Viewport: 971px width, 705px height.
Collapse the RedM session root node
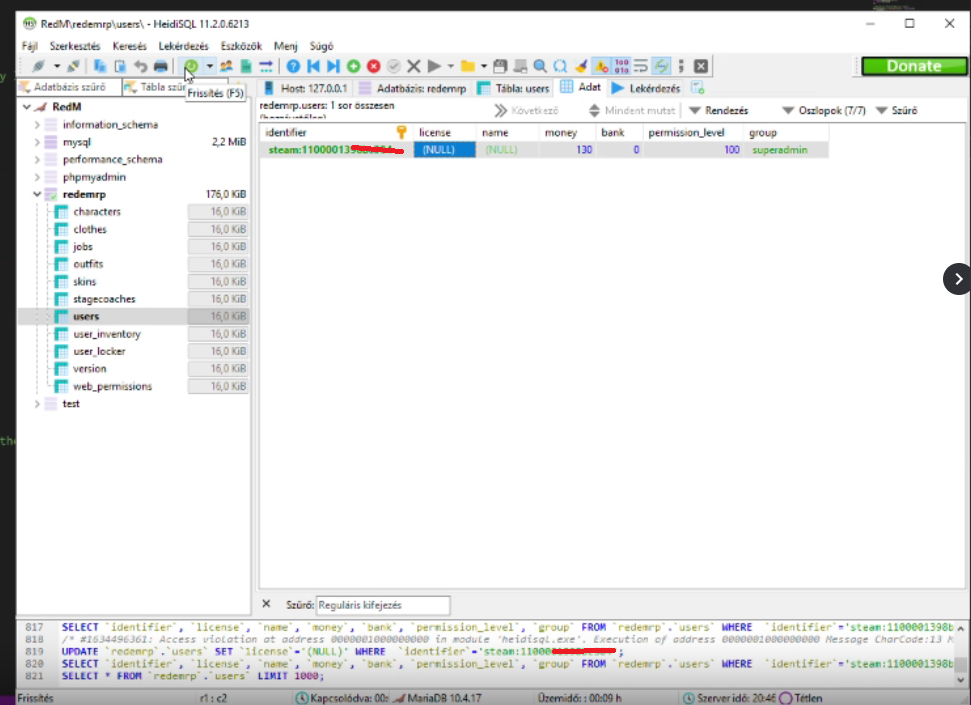pyautogui.click(x=27, y=107)
